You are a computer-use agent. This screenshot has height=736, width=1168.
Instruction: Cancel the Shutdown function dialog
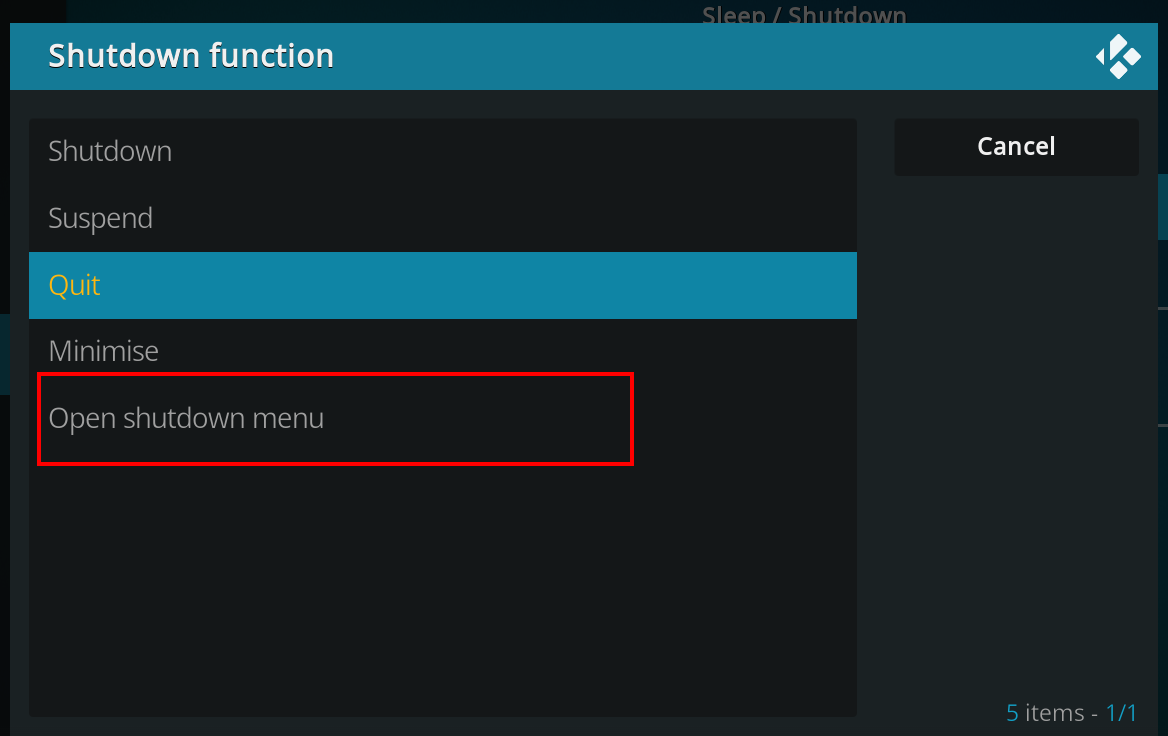(x=1016, y=147)
